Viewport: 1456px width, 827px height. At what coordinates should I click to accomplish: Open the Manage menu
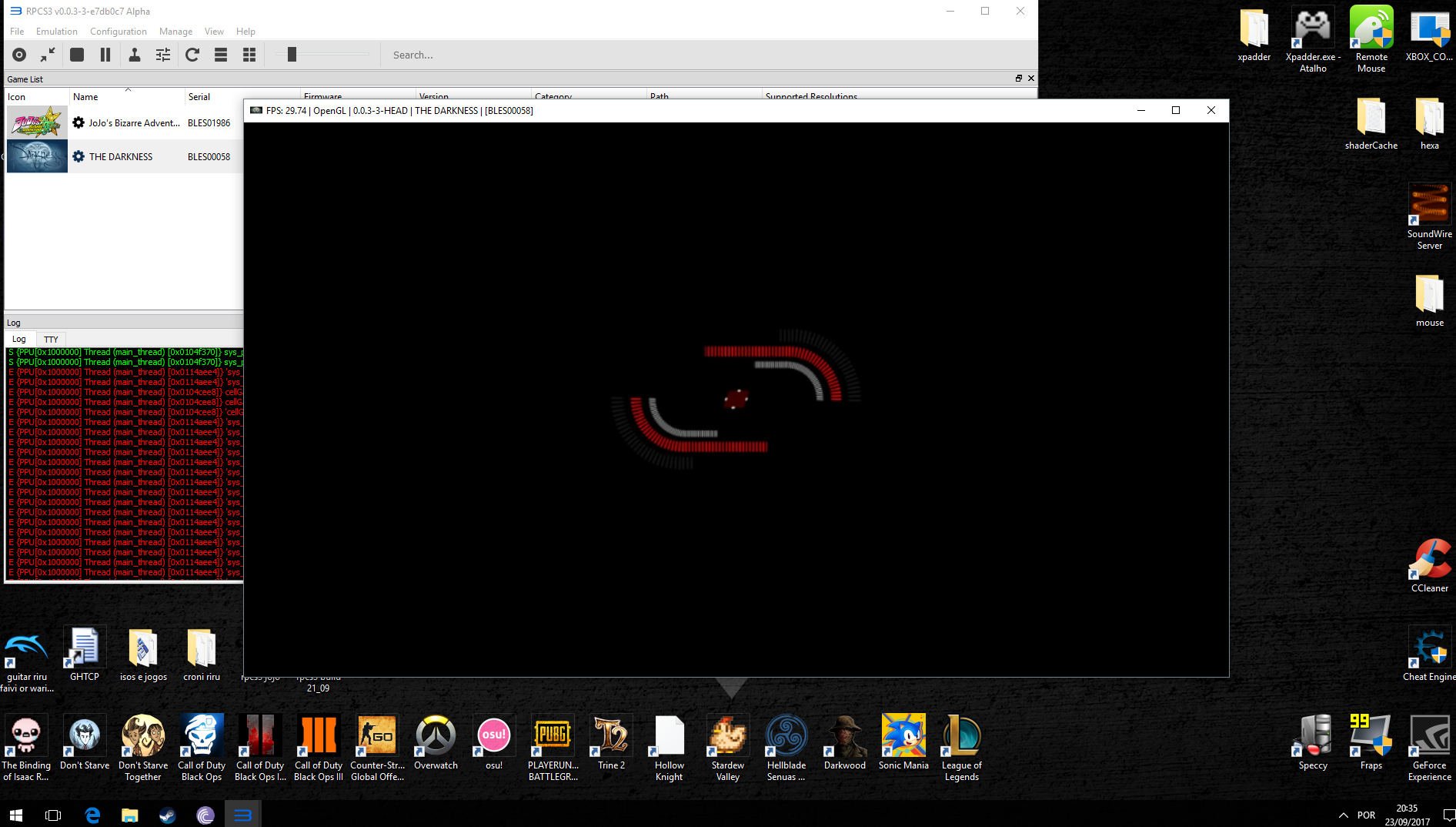(x=175, y=32)
